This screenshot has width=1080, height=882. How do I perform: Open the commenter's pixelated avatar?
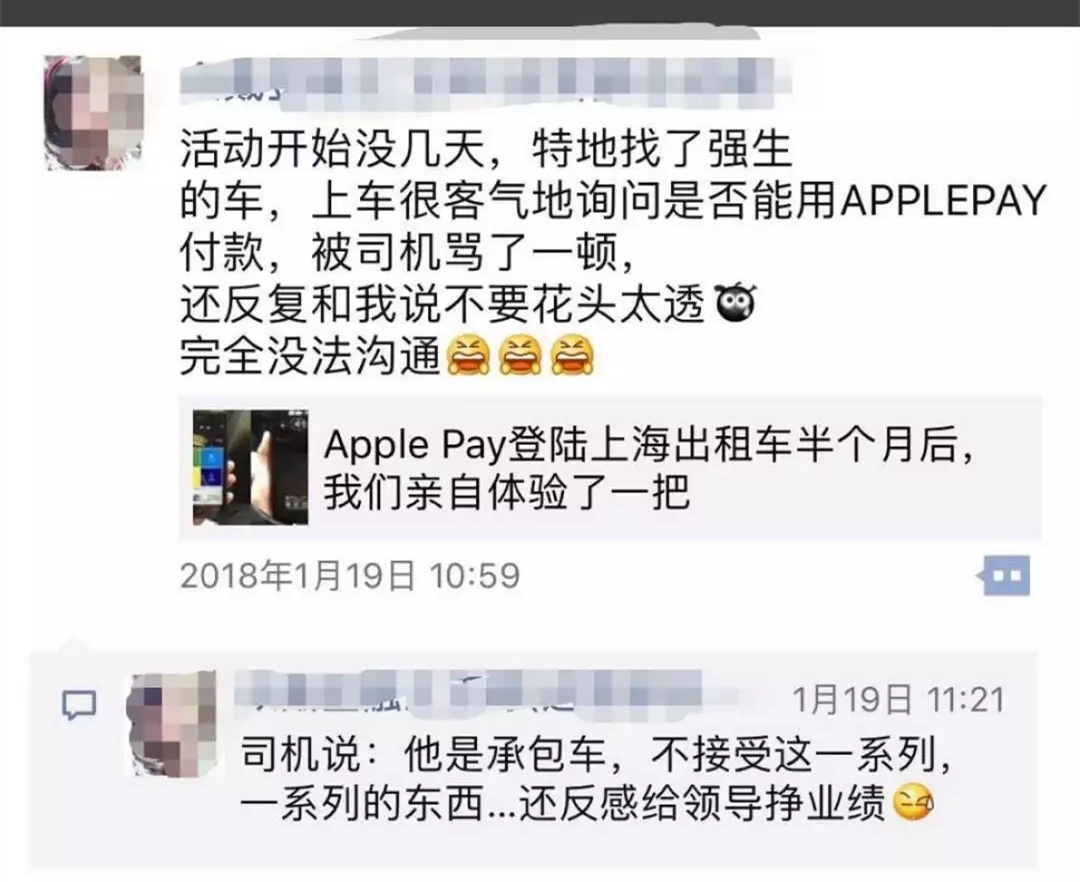(x=173, y=723)
